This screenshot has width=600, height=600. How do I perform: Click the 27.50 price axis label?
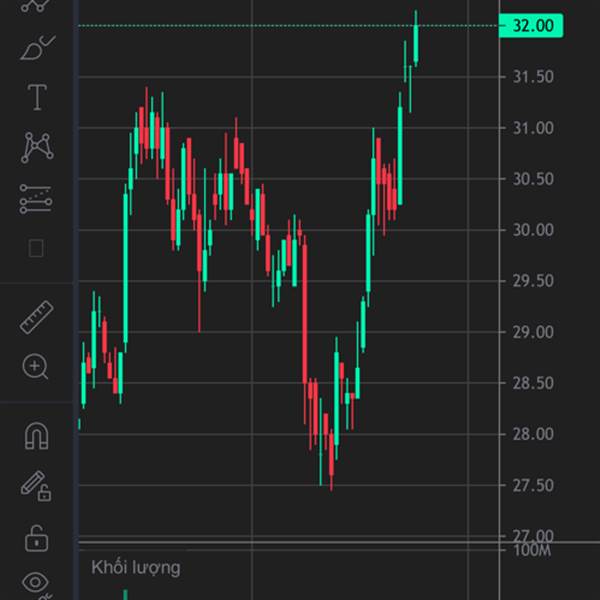point(533,486)
